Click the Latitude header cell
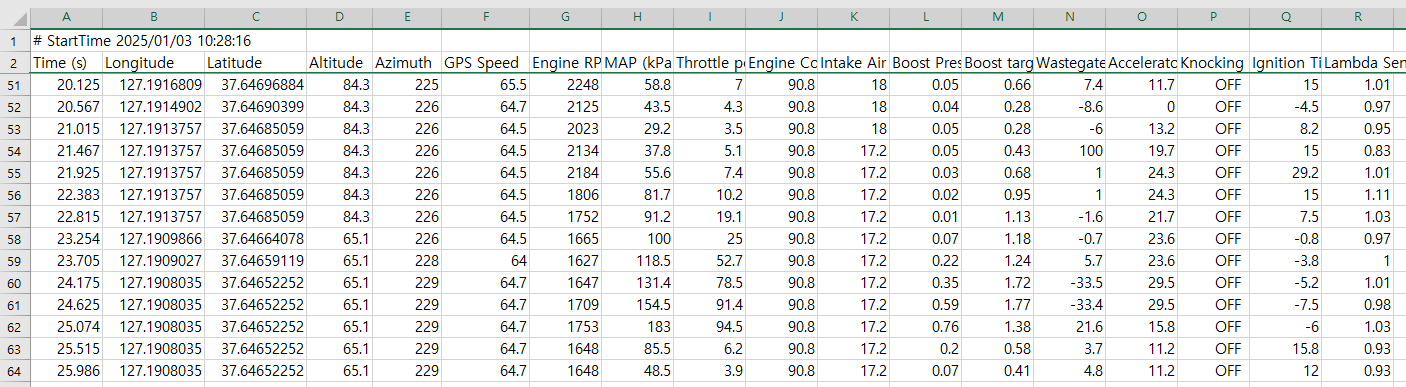This screenshot has height=387, width=1406. tap(255, 63)
